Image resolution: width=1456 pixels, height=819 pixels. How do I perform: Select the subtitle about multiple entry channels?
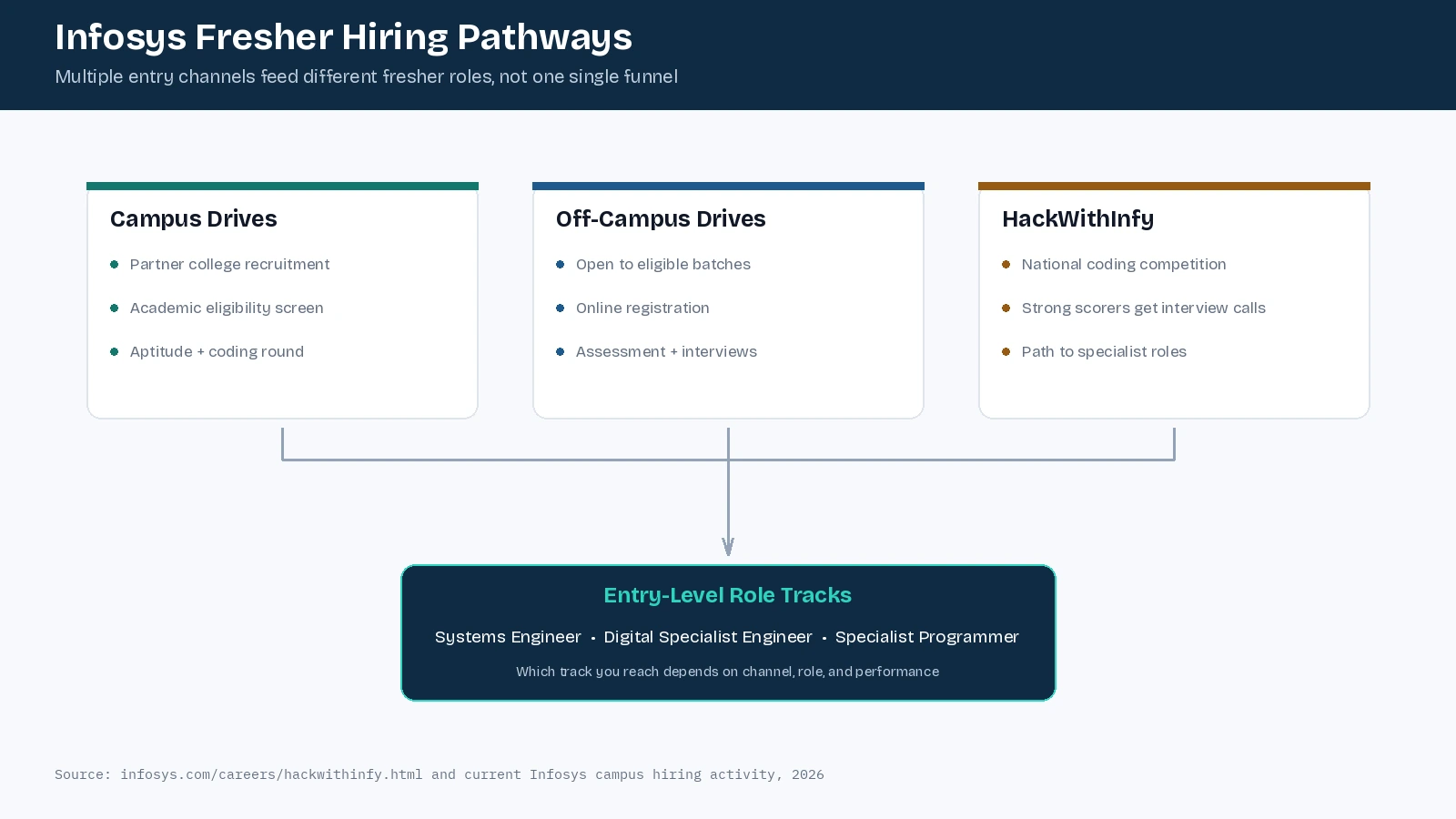click(x=366, y=76)
